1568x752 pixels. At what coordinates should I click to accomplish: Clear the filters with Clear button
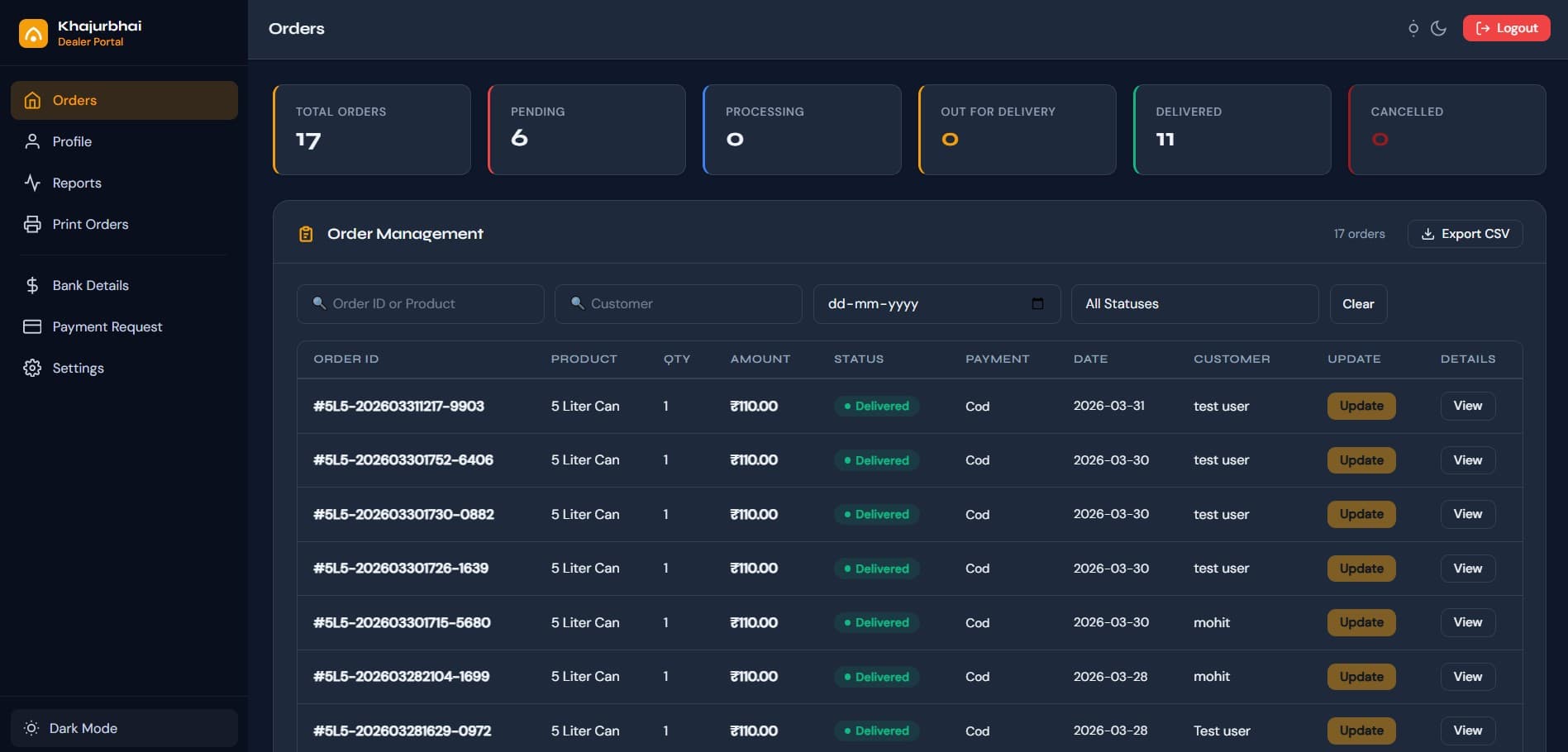[1358, 304]
